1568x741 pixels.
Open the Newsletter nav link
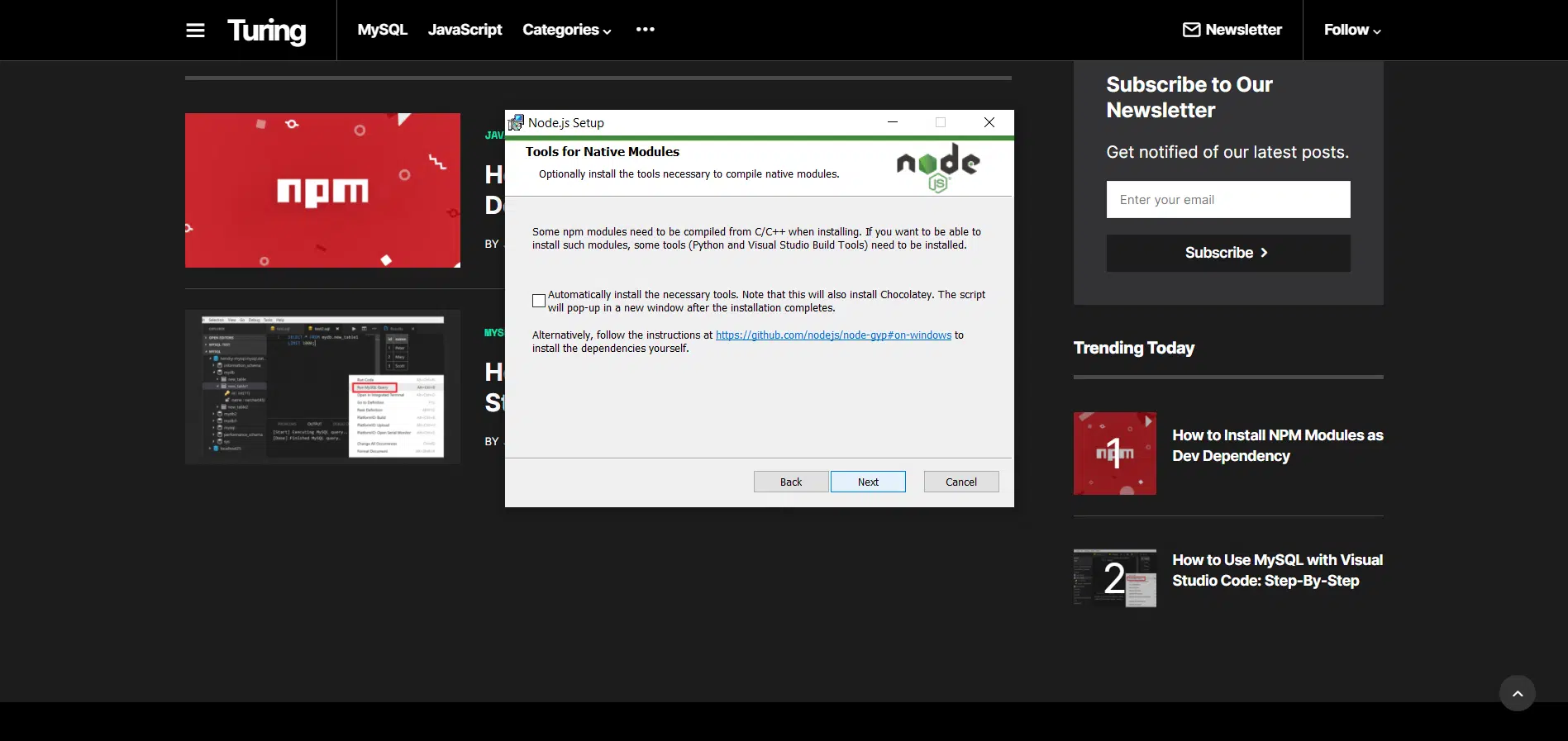point(1232,30)
